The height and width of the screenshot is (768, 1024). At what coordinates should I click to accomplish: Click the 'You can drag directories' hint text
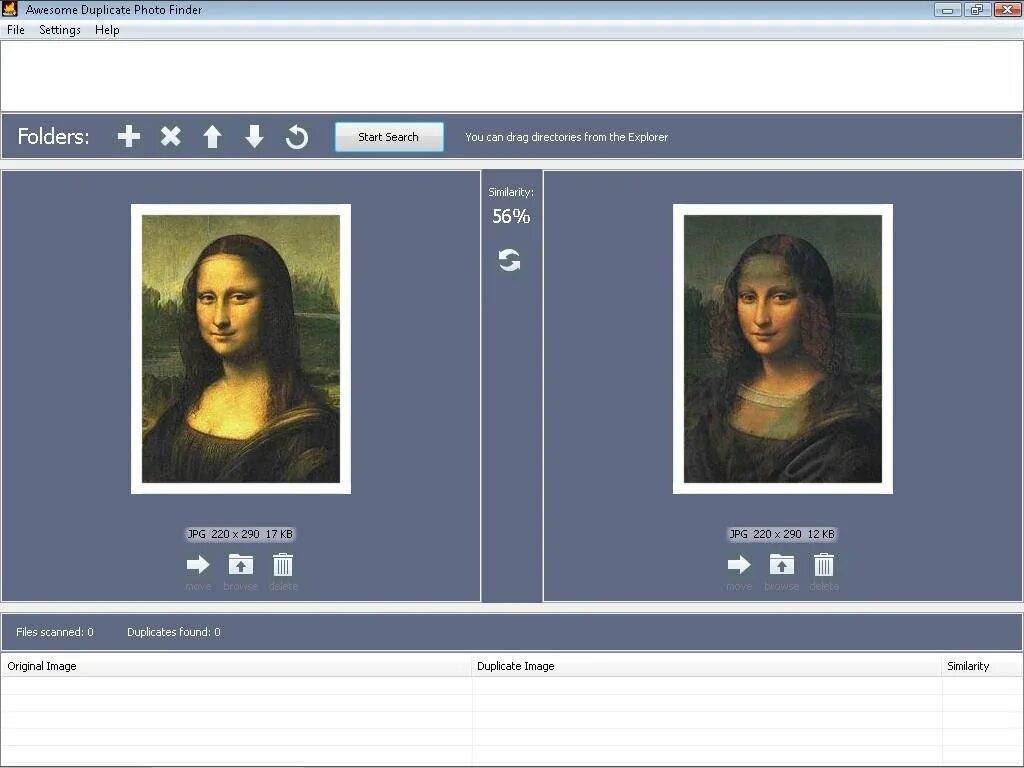[x=566, y=137]
